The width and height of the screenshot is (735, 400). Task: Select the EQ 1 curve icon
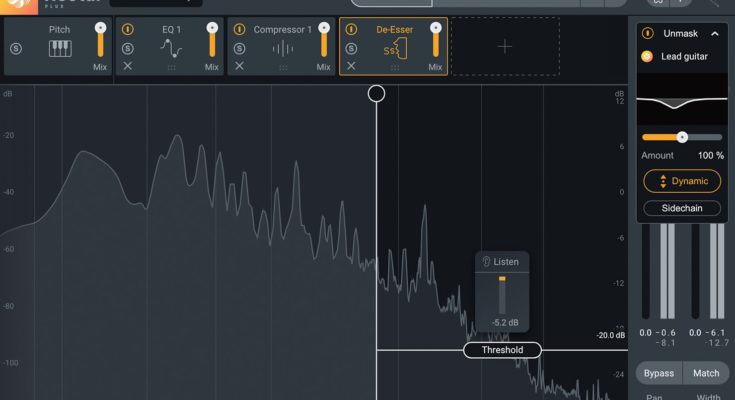(x=171, y=48)
